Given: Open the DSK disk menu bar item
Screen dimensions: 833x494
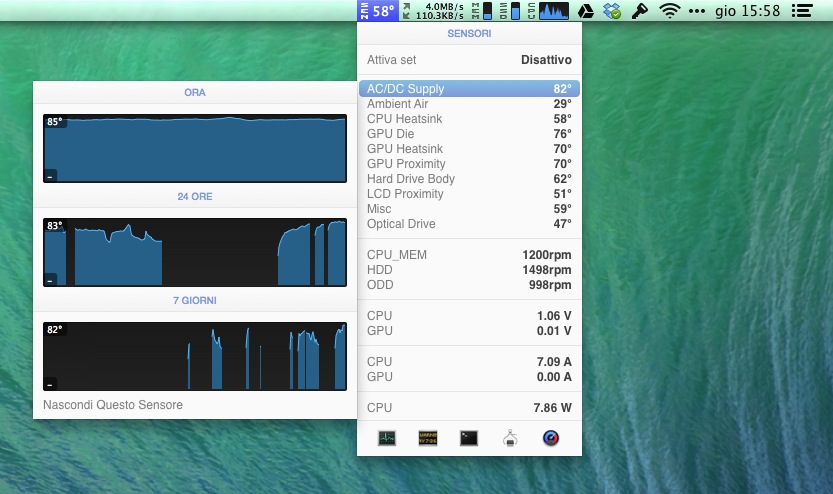Looking at the screenshot, I should [509, 11].
